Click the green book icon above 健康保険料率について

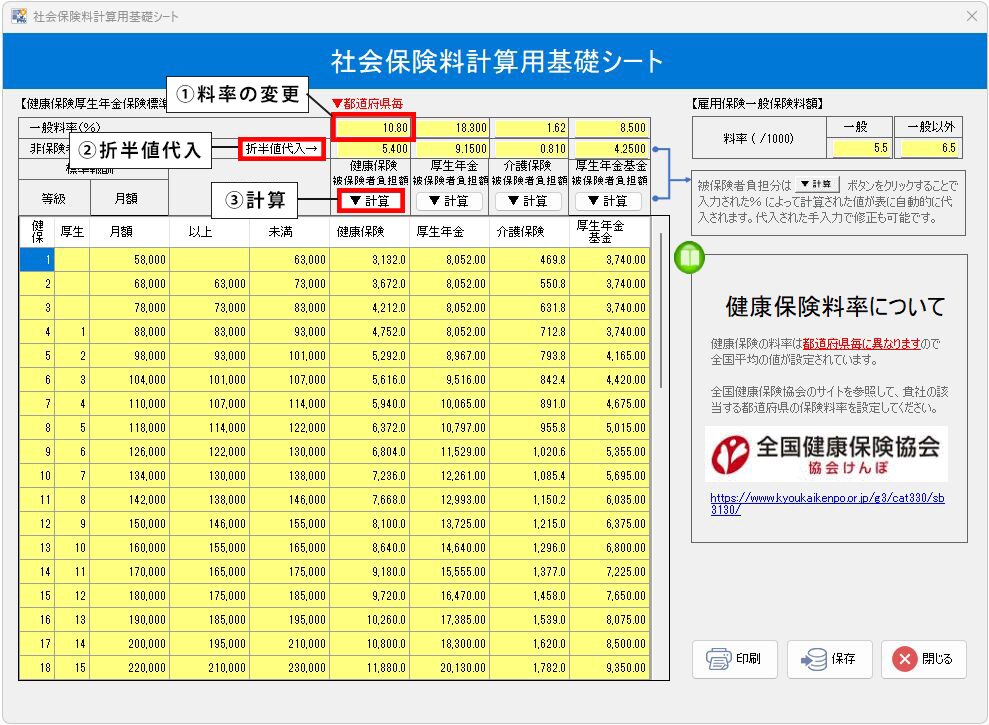(x=690, y=257)
